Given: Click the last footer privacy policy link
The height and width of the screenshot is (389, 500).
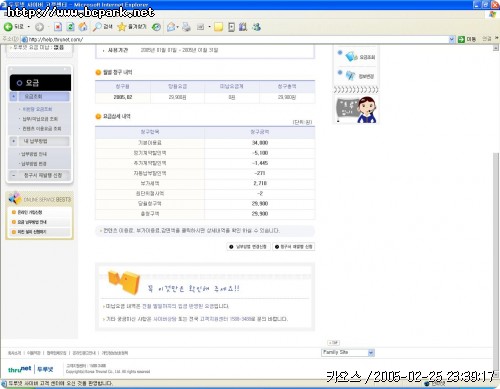Looking at the screenshot, I should [115, 353].
